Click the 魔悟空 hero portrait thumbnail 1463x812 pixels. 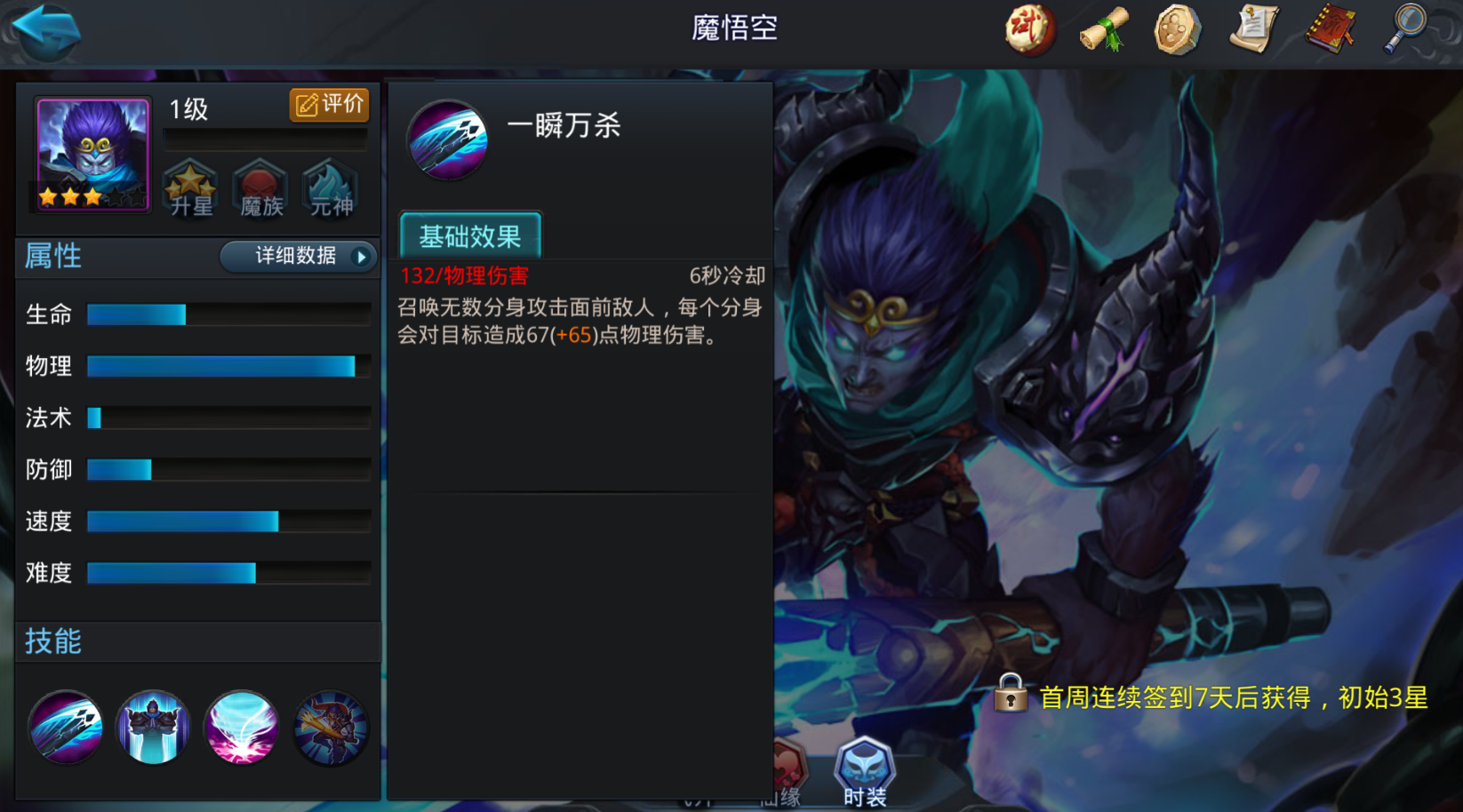tap(92, 155)
